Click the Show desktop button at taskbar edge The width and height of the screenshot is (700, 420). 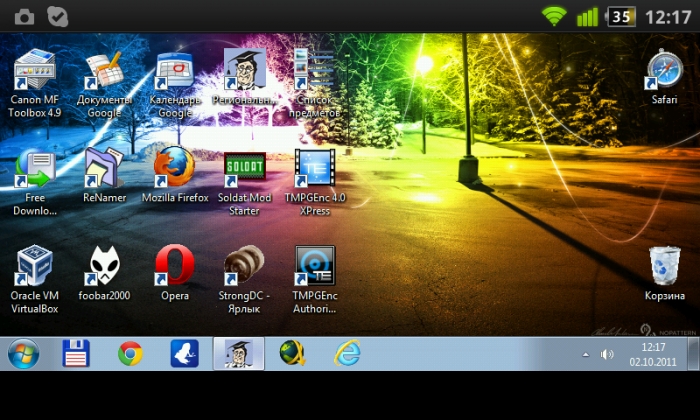click(693, 353)
